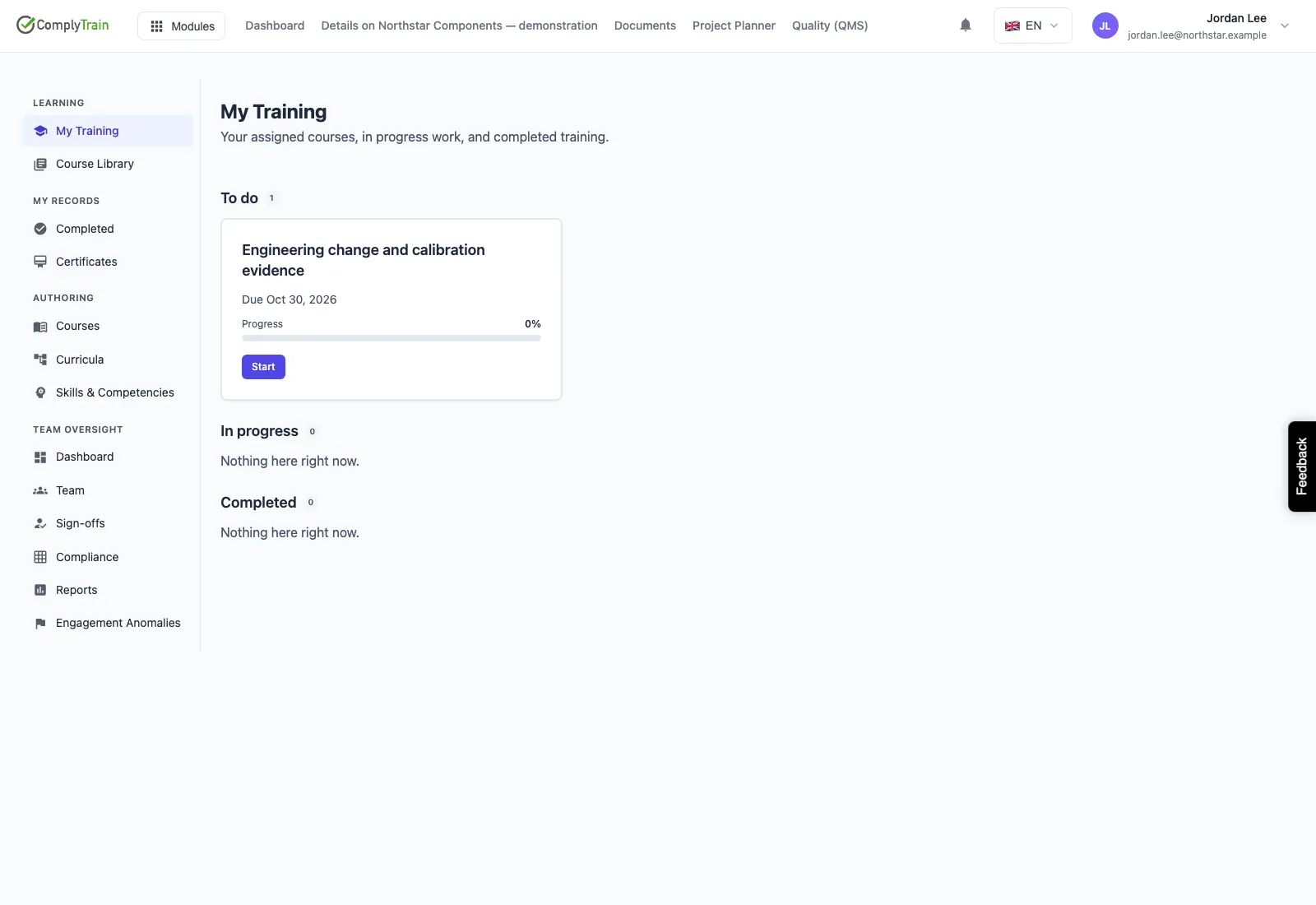
Task: Click the Courses book icon
Action: point(40,327)
